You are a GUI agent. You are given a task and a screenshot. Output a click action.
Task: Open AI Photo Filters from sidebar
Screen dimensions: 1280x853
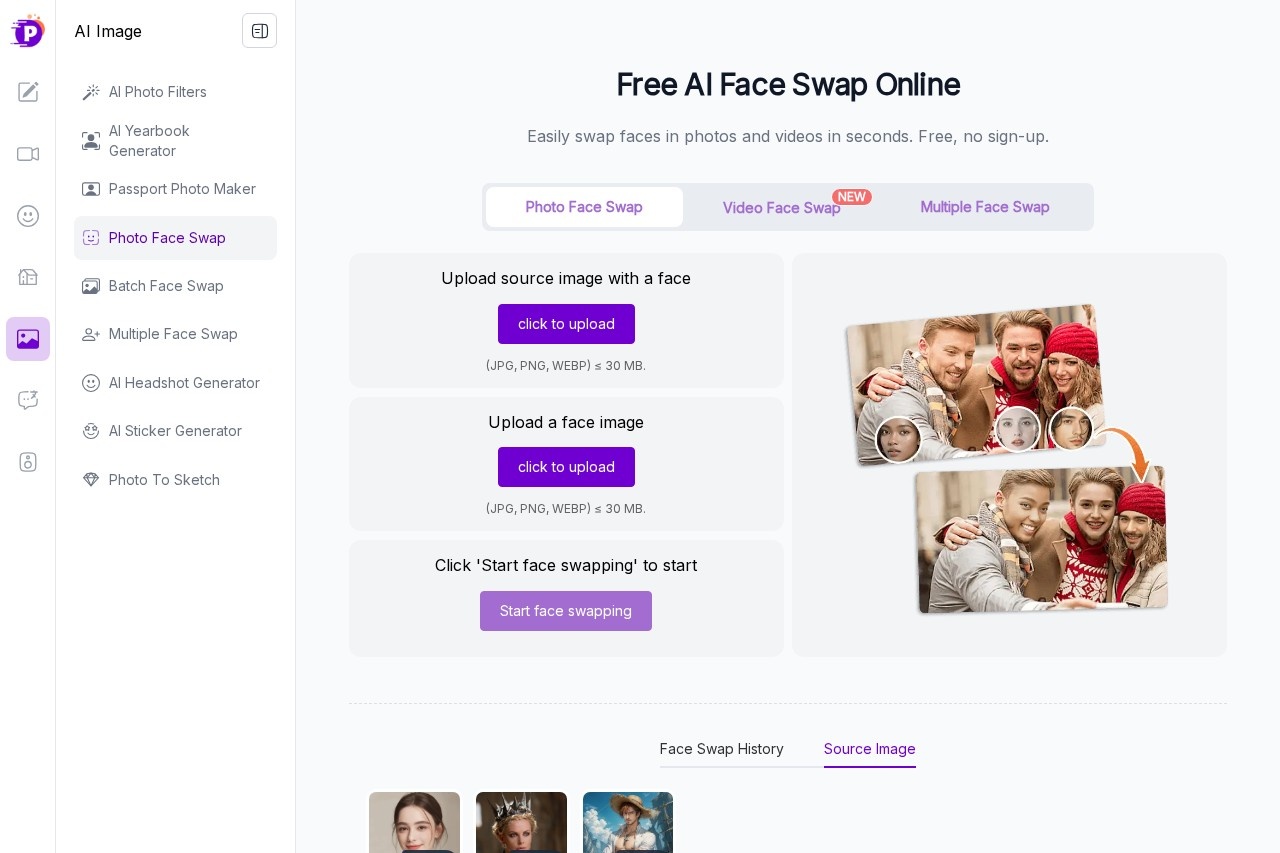[x=157, y=92]
